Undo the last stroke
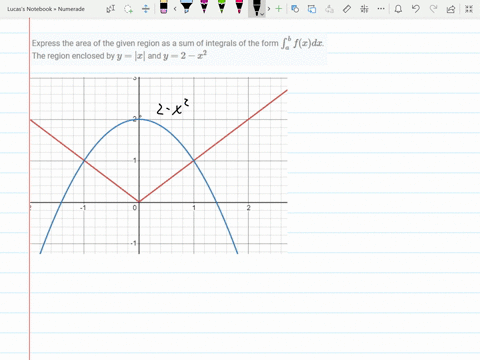Screen dimensions: 480x360 pos(416,9)
